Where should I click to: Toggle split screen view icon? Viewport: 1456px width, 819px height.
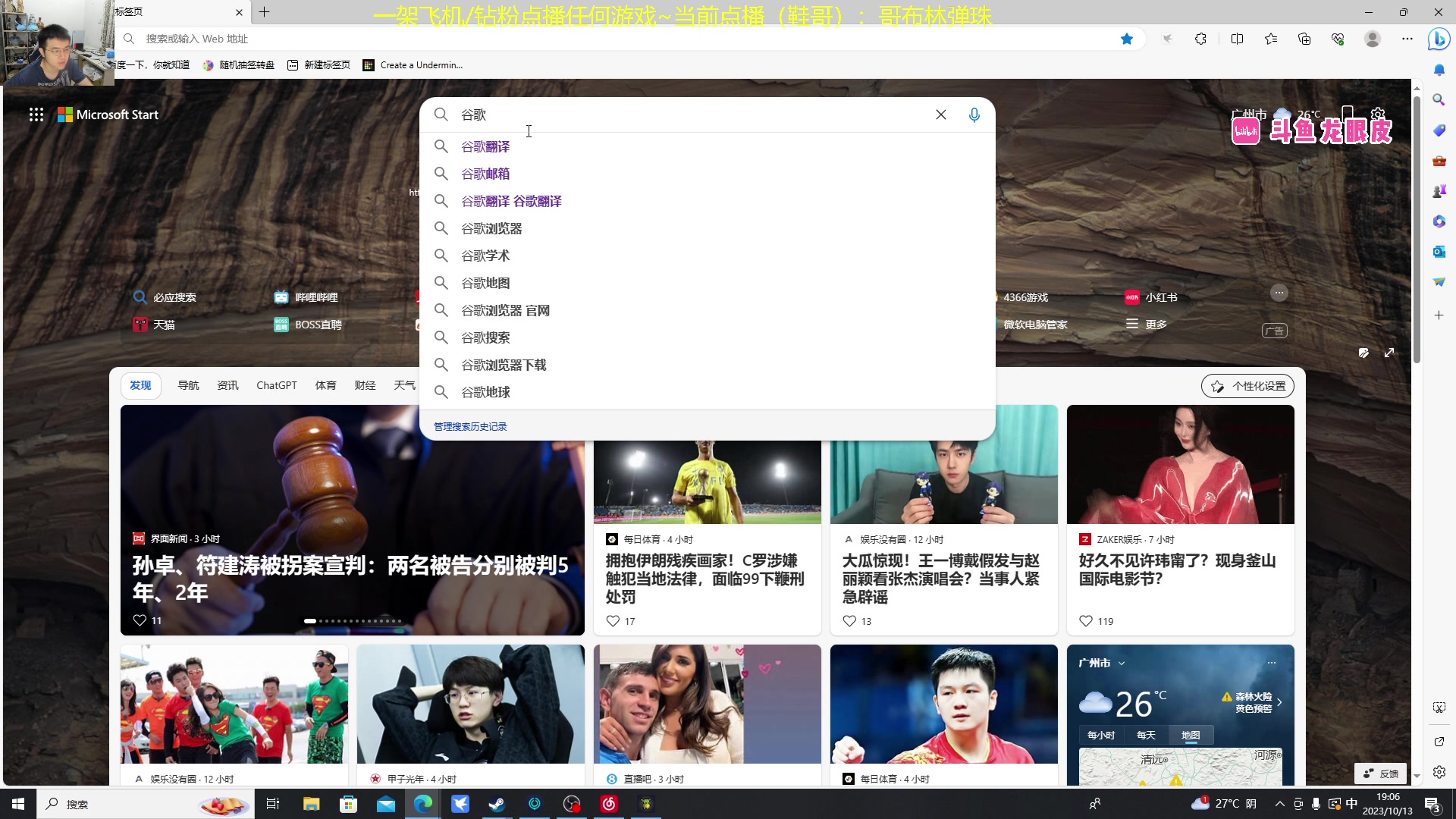pos(1237,39)
